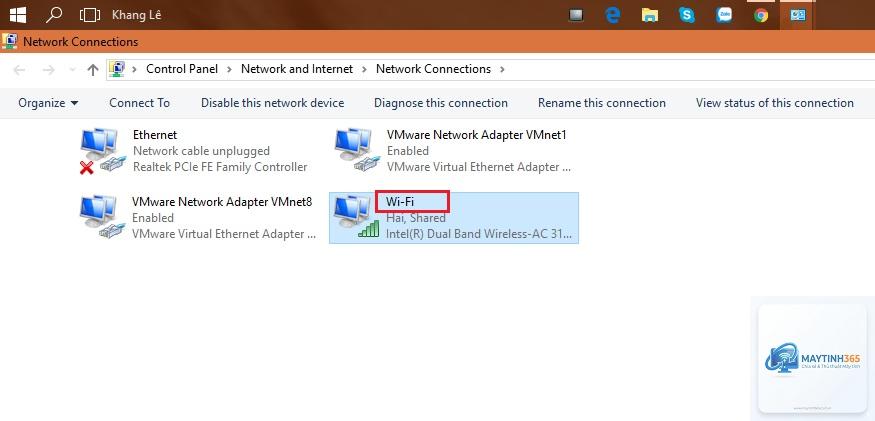Open the Zalo taskbar icon
This screenshot has width=875, height=421.
click(724, 15)
